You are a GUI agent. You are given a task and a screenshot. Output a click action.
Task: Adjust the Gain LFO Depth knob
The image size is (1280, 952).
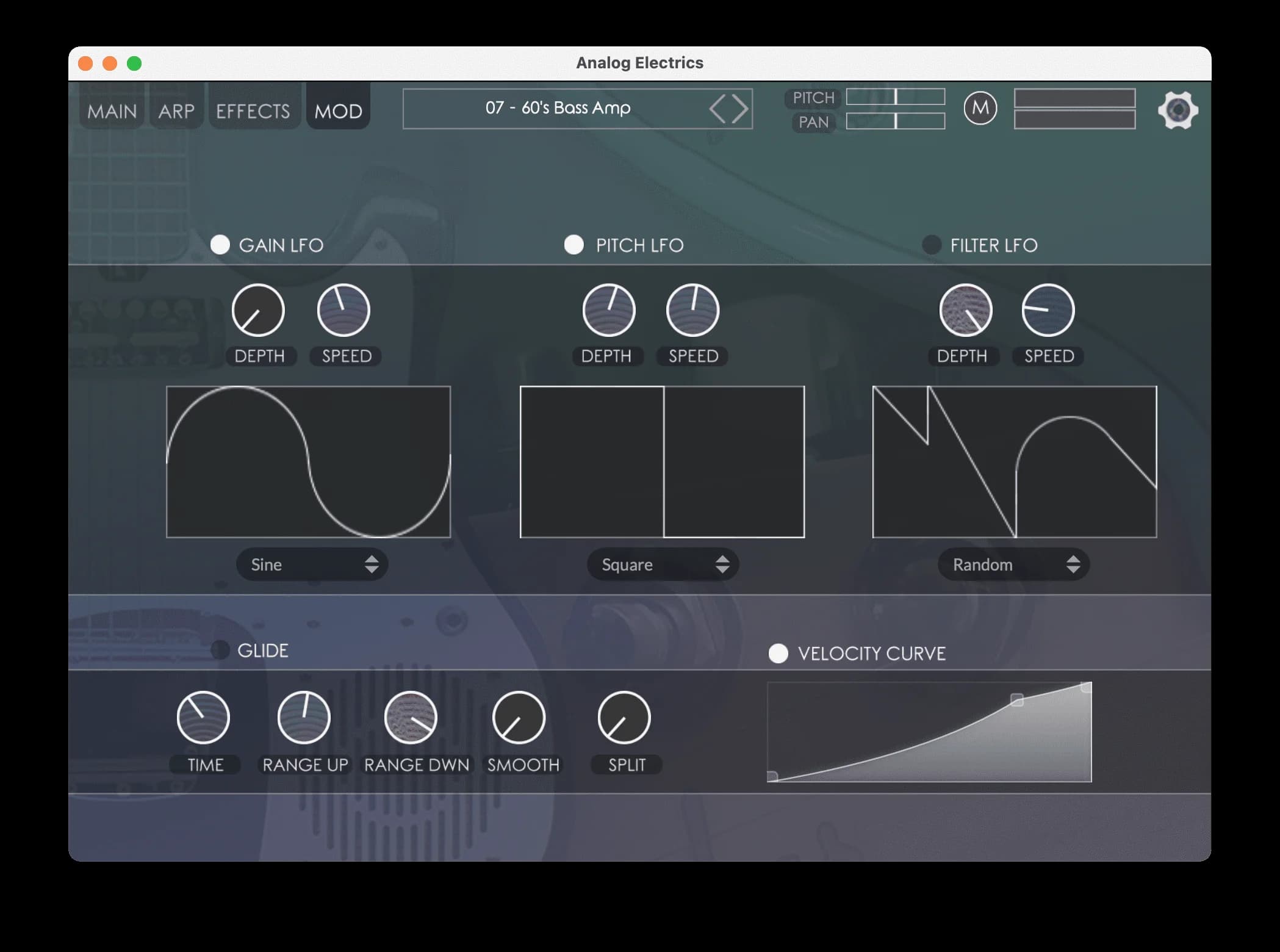click(259, 310)
